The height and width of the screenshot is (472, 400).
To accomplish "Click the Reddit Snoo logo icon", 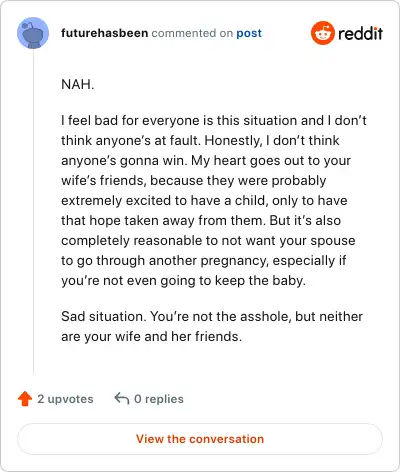I will 322,33.
